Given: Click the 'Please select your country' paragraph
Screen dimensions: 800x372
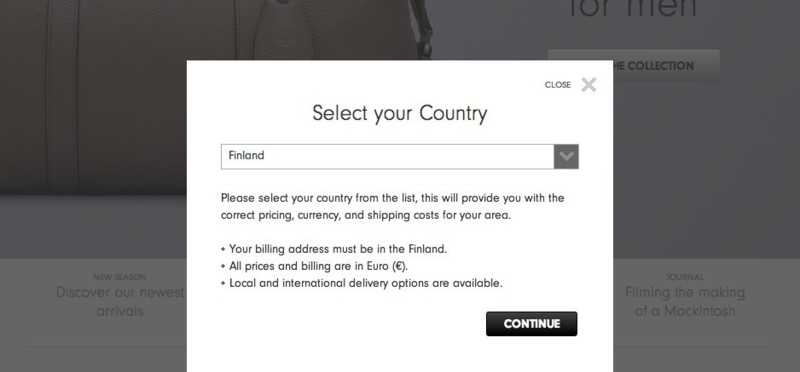Looking at the screenshot, I should point(392,206).
